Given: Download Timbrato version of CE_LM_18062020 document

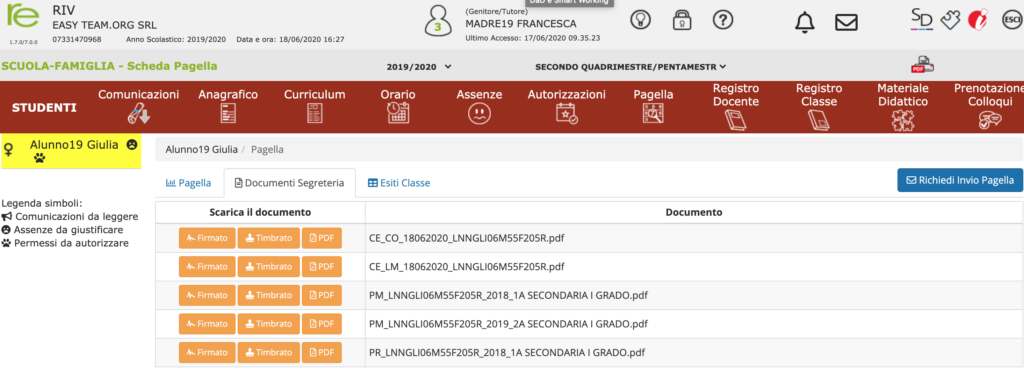Looking at the screenshot, I should [x=268, y=267].
